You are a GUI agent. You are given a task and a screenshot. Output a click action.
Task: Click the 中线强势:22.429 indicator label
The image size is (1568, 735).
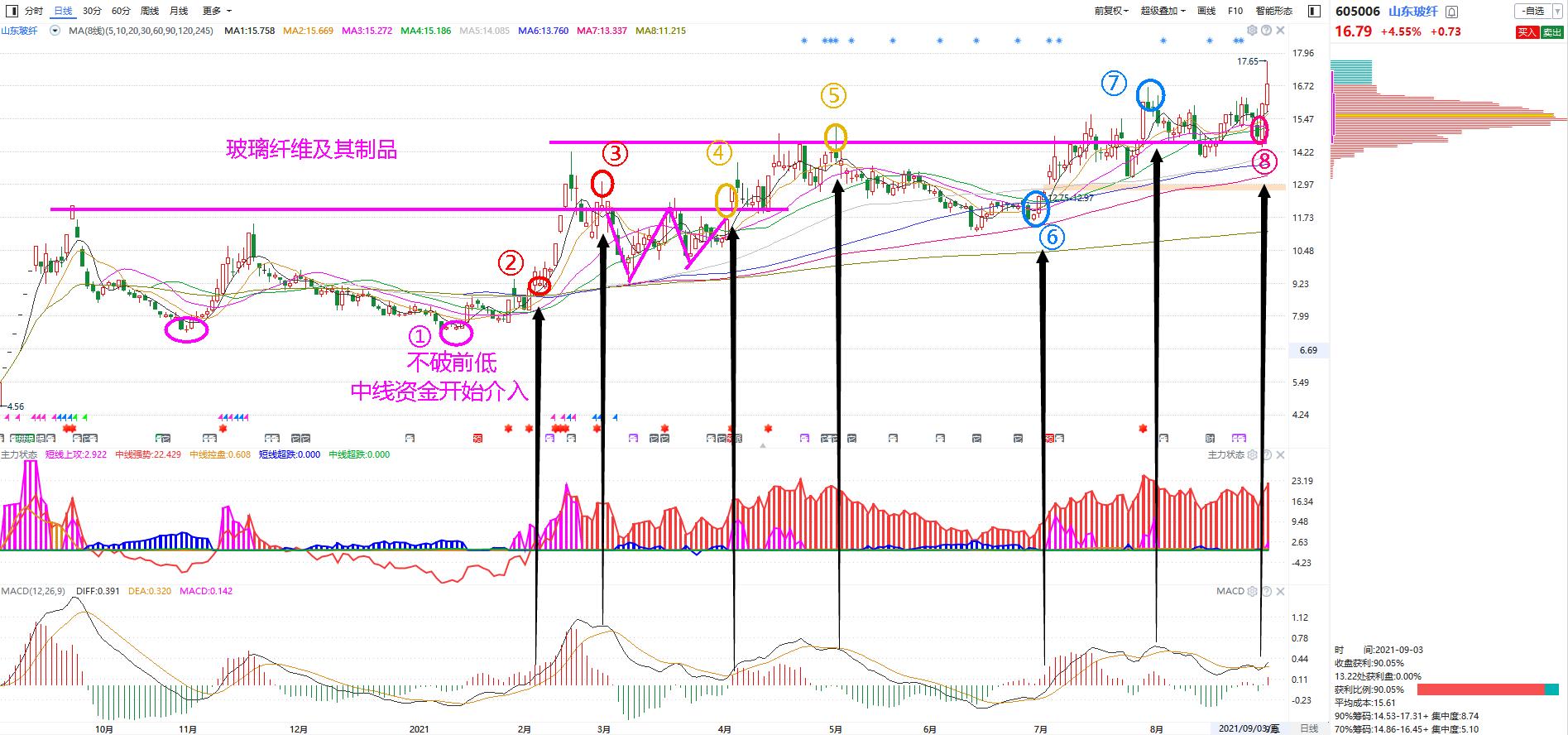point(148,454)
